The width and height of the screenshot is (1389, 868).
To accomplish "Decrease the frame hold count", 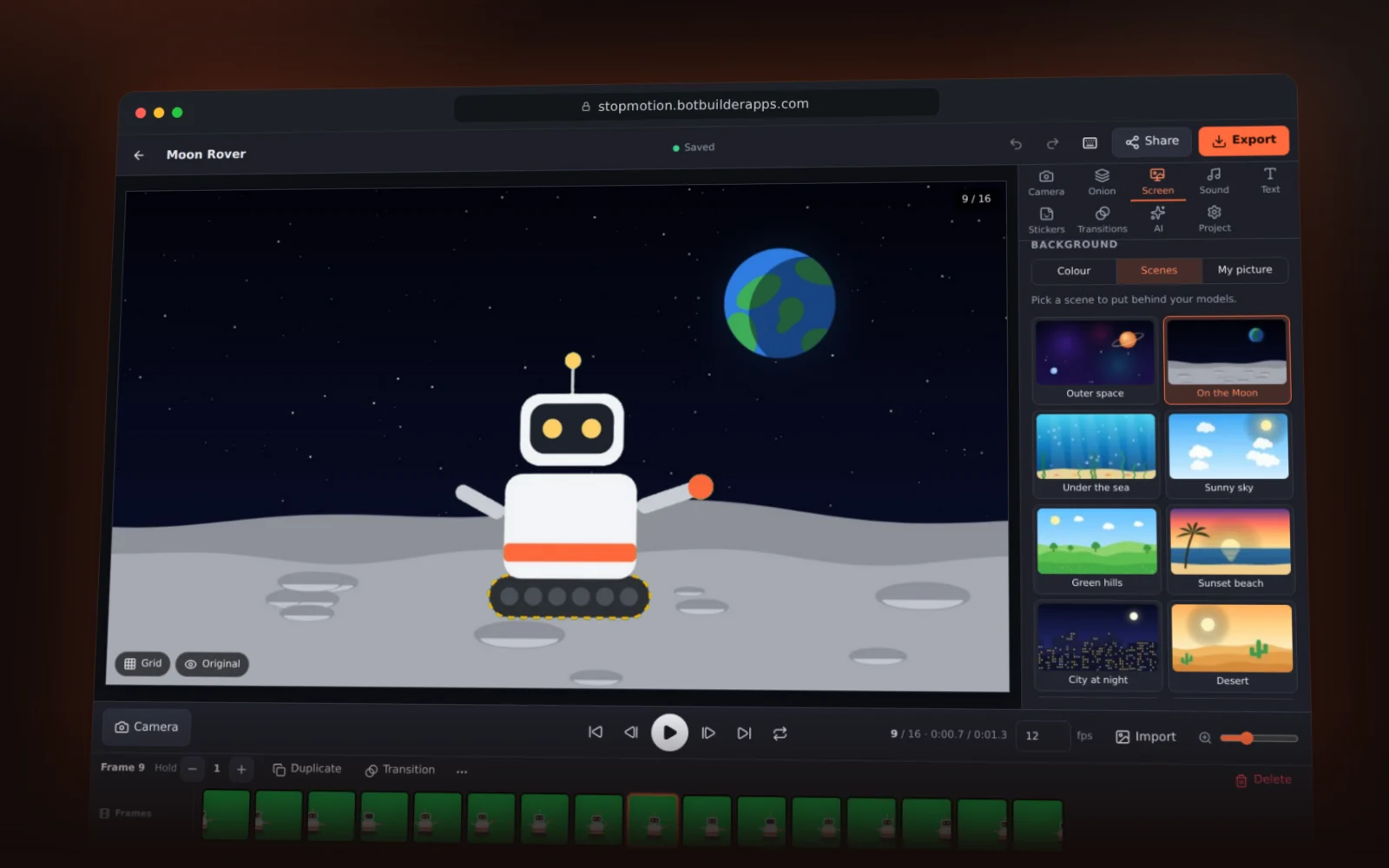I will [x=193, y=768].
